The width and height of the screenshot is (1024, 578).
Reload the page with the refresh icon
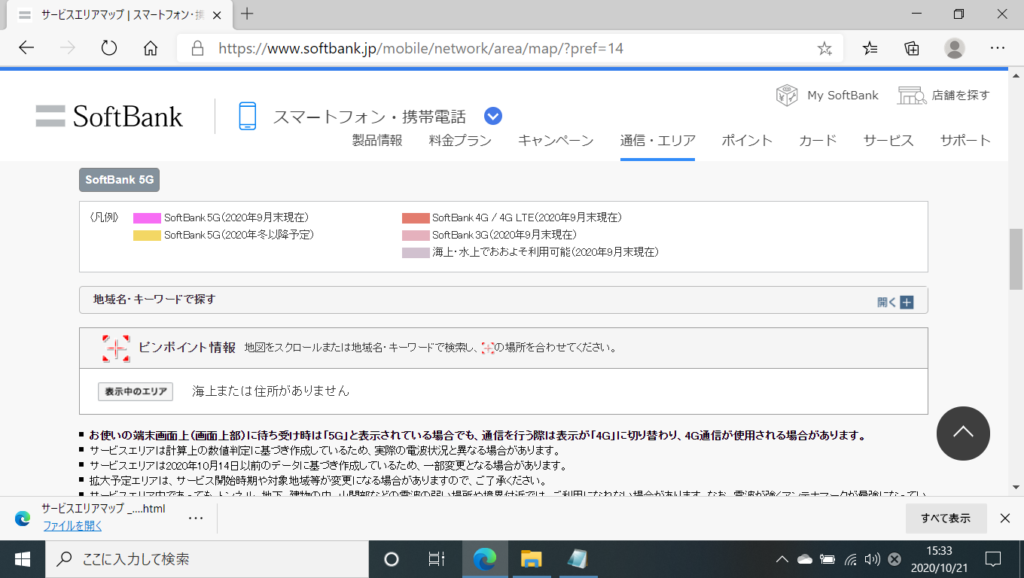[109, 48]
